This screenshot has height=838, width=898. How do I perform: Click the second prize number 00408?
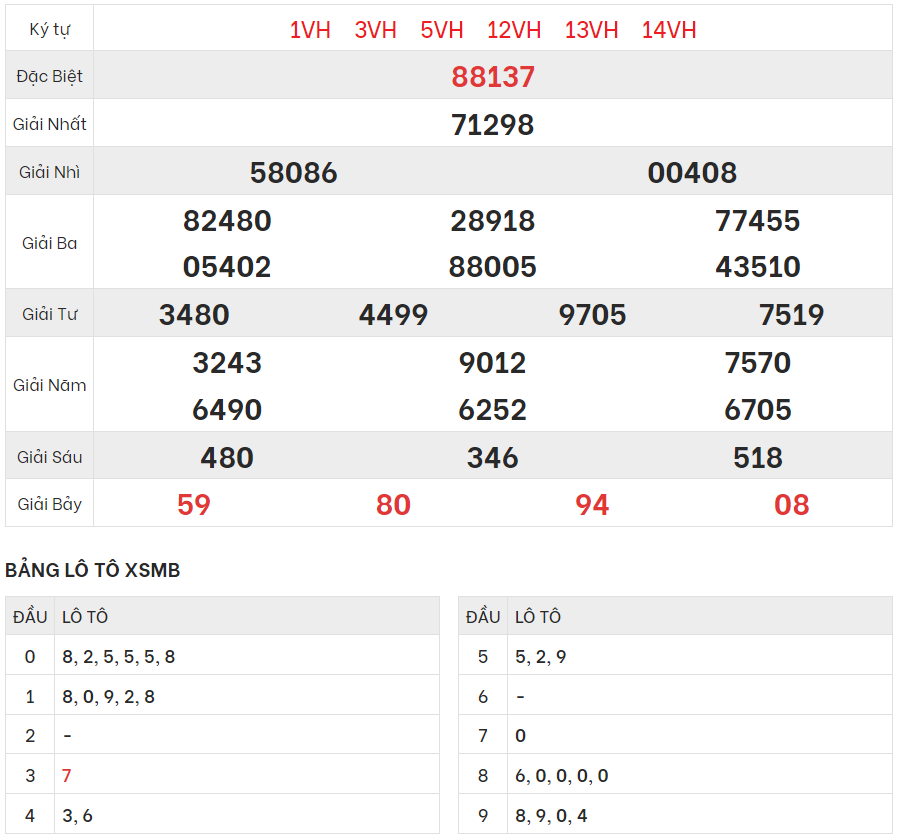(x=692, y=173)
